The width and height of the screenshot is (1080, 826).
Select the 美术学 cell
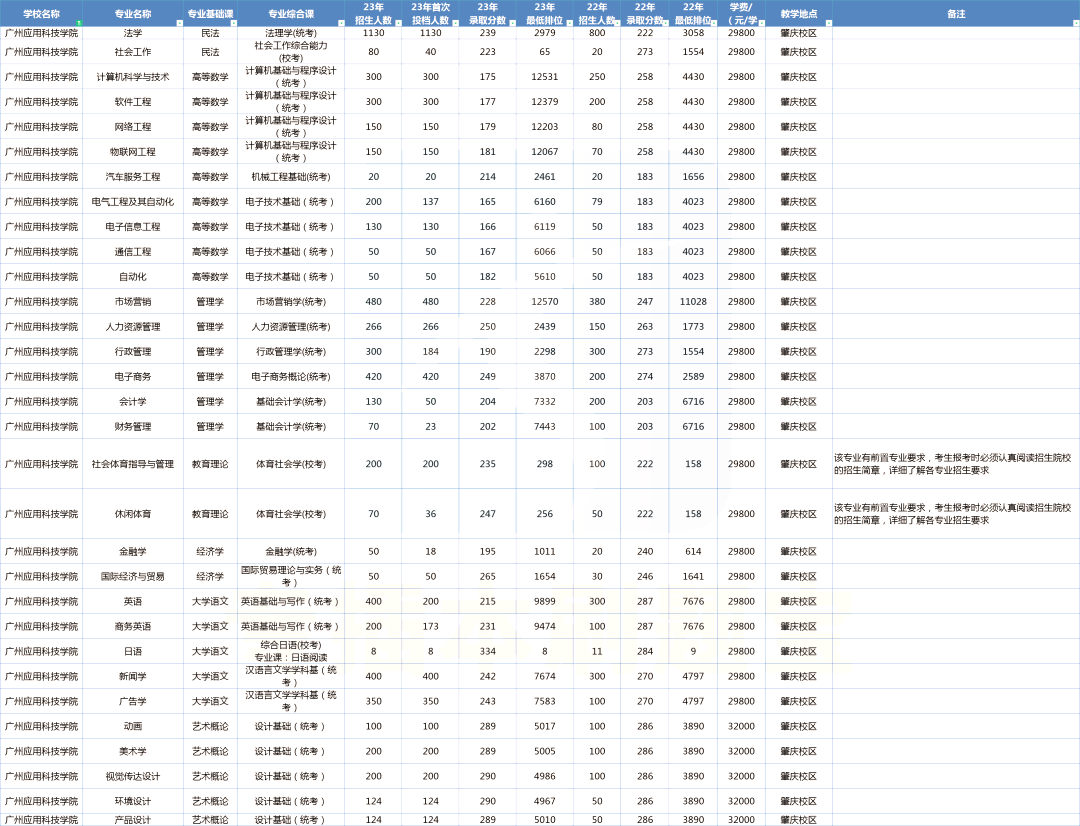[133, 751]
